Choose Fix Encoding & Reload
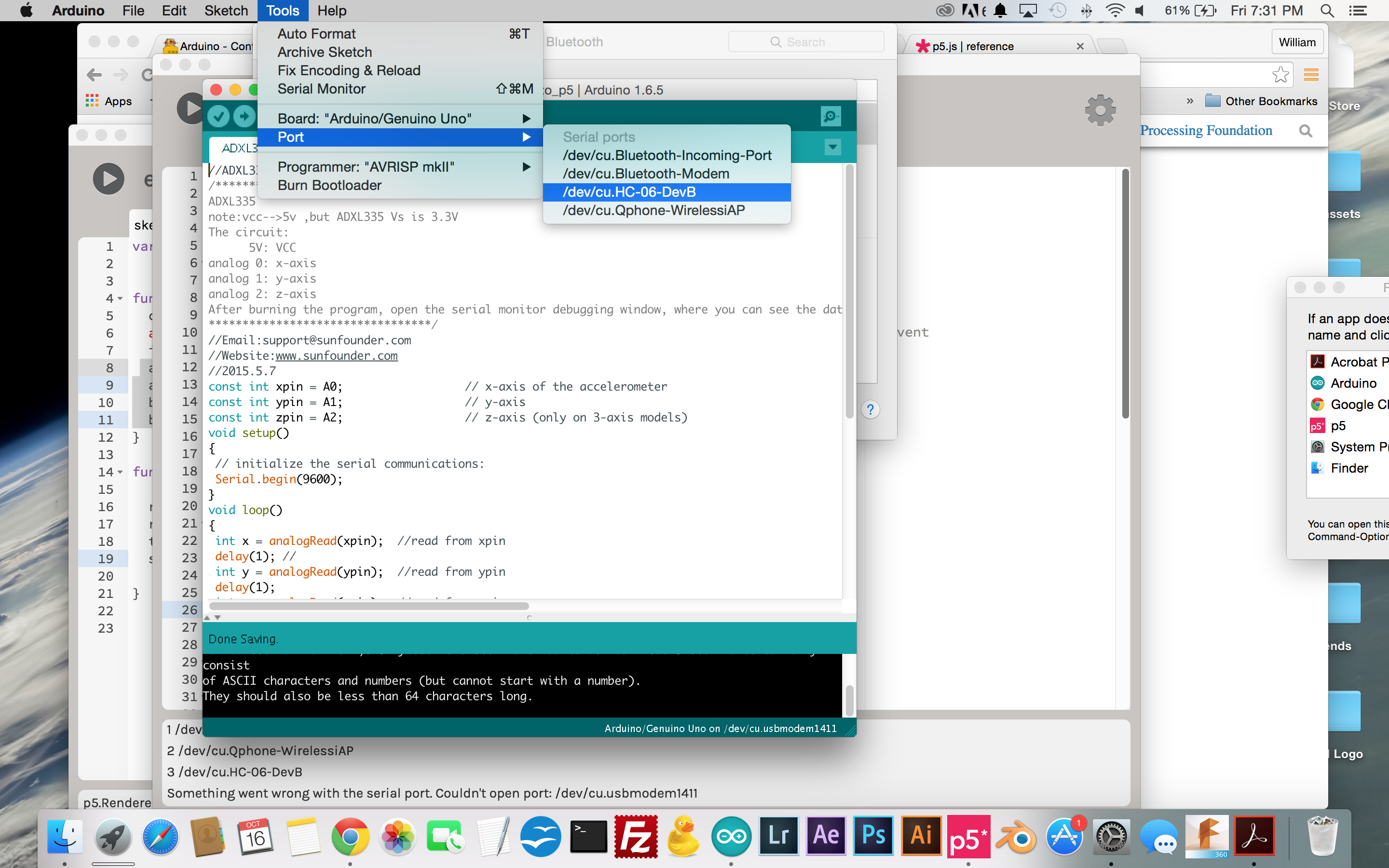Screen dimensions: 1389x868 click(400, 70)
